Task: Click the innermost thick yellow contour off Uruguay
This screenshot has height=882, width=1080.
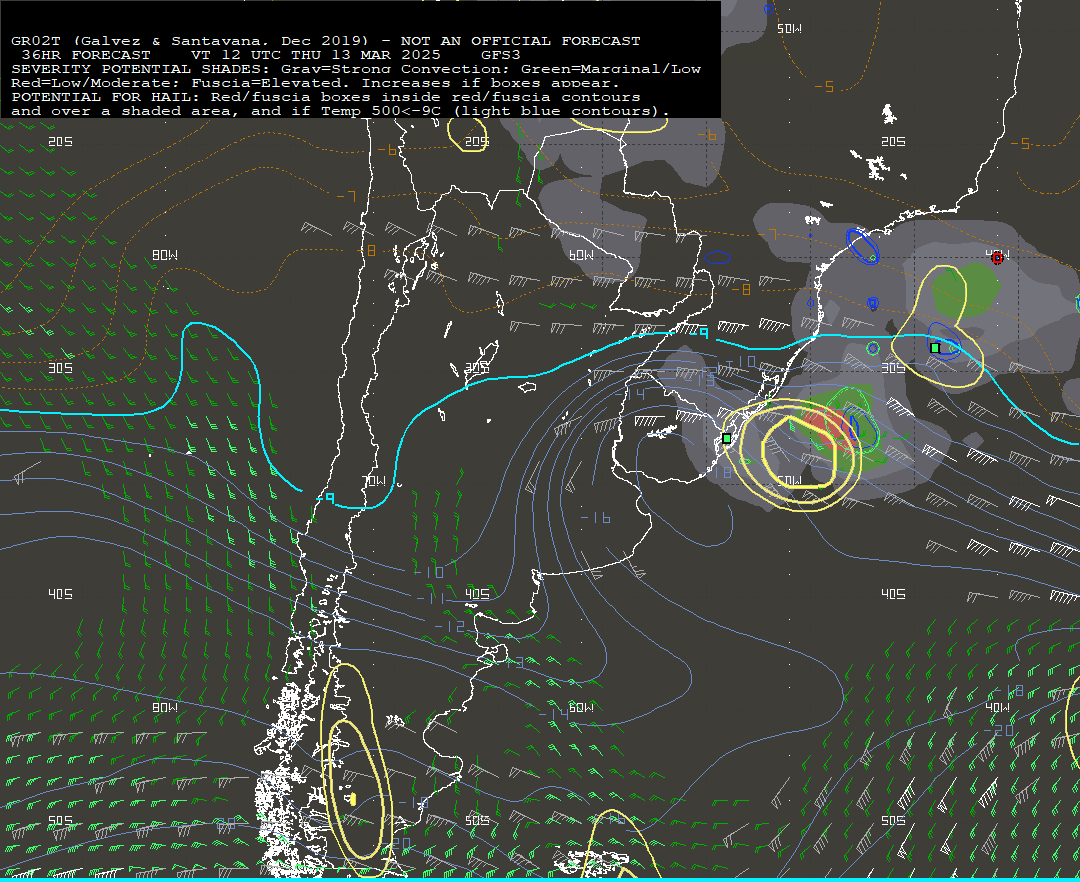Action: 799,452
